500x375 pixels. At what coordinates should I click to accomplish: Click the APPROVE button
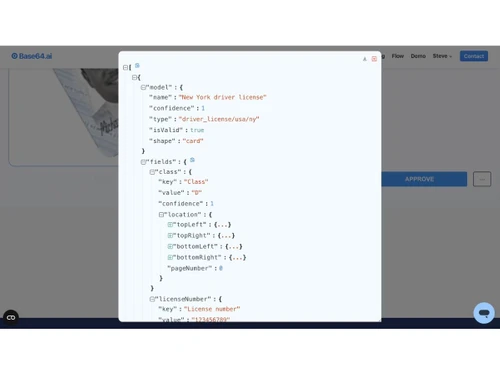click(424, 179)
